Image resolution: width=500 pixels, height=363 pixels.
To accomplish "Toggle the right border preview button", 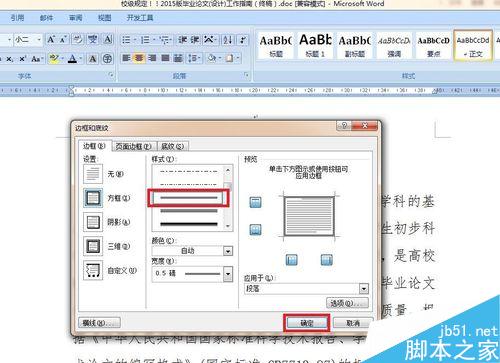I will tap(327, 260).
